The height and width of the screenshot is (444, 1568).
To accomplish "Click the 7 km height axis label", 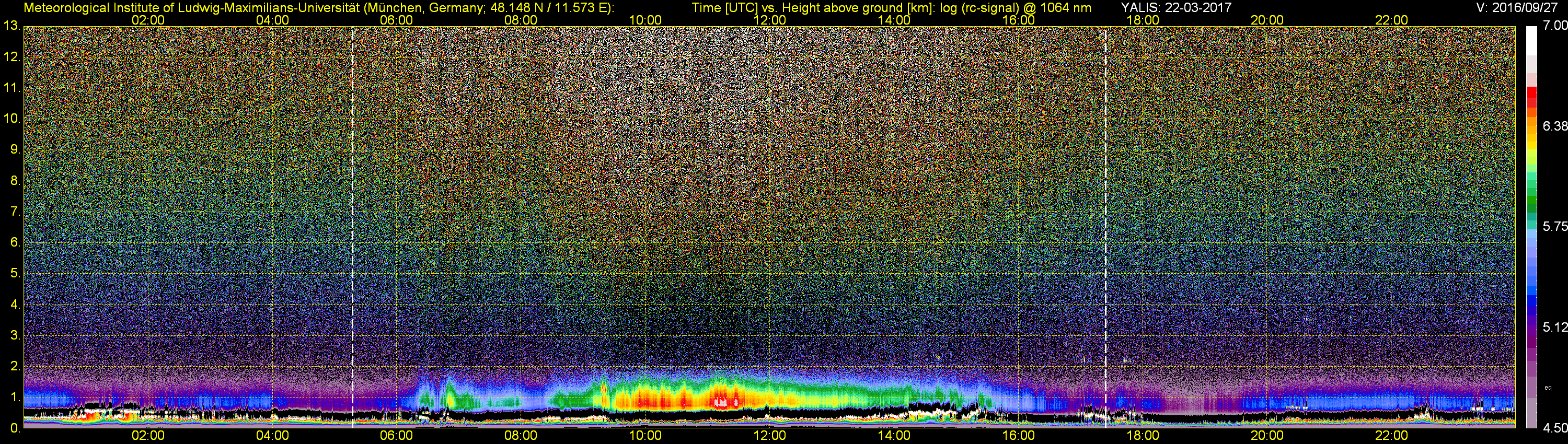I will point(15,211).
